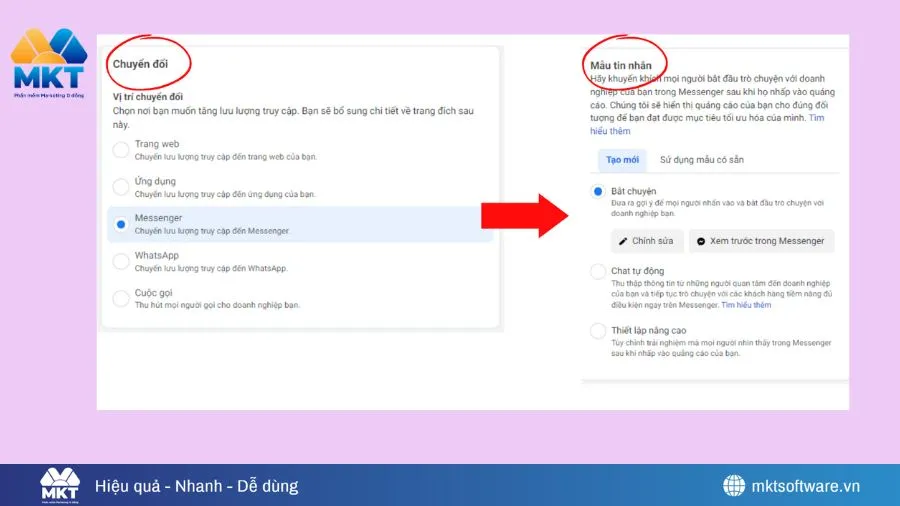
Task: Choose the Chat tự động radio option
Action: [598, 271]
